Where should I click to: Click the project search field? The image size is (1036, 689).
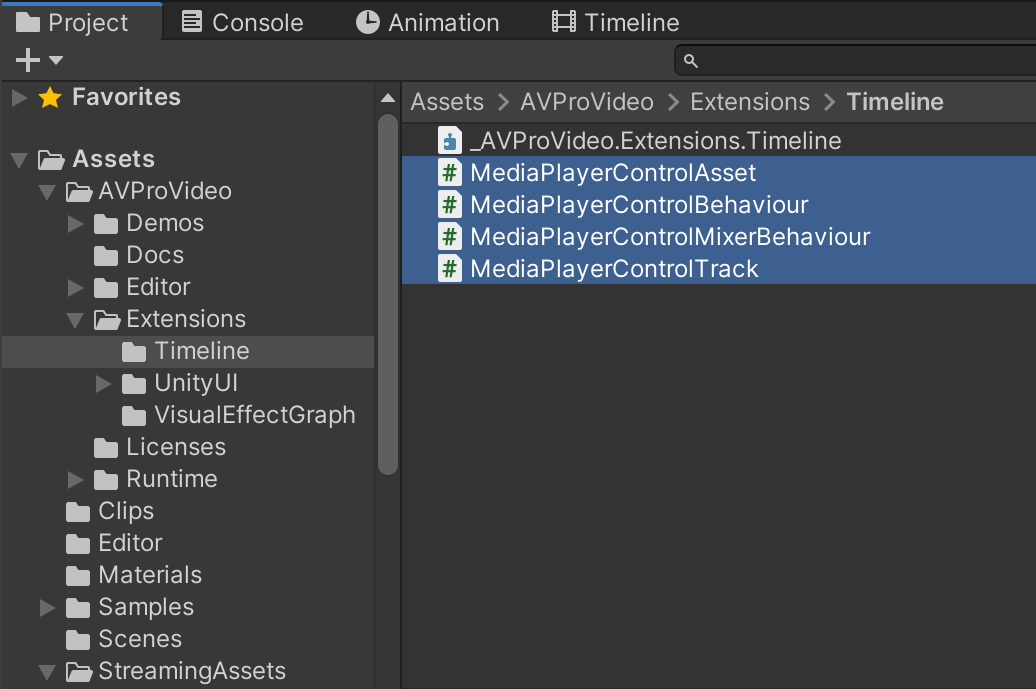[x=856, y=61]
